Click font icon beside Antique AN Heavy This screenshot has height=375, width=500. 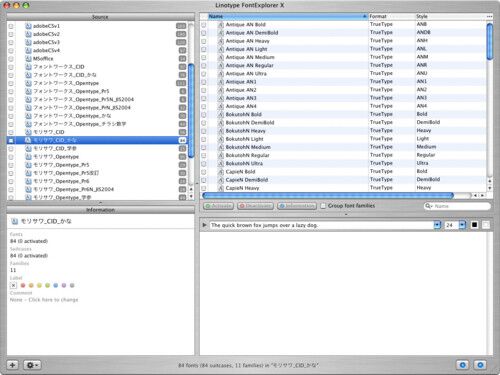tap(220, 41)
